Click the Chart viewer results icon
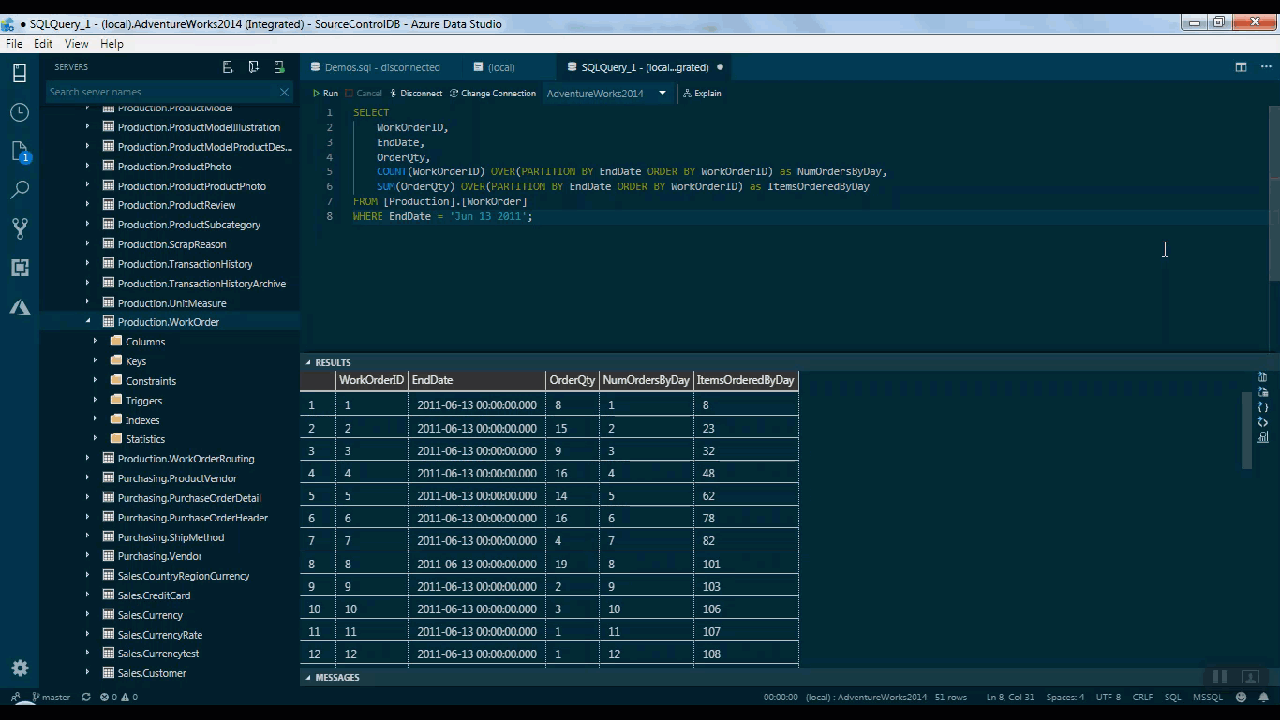Viewport: 1280px width, 720px height. coord(1262,437)
